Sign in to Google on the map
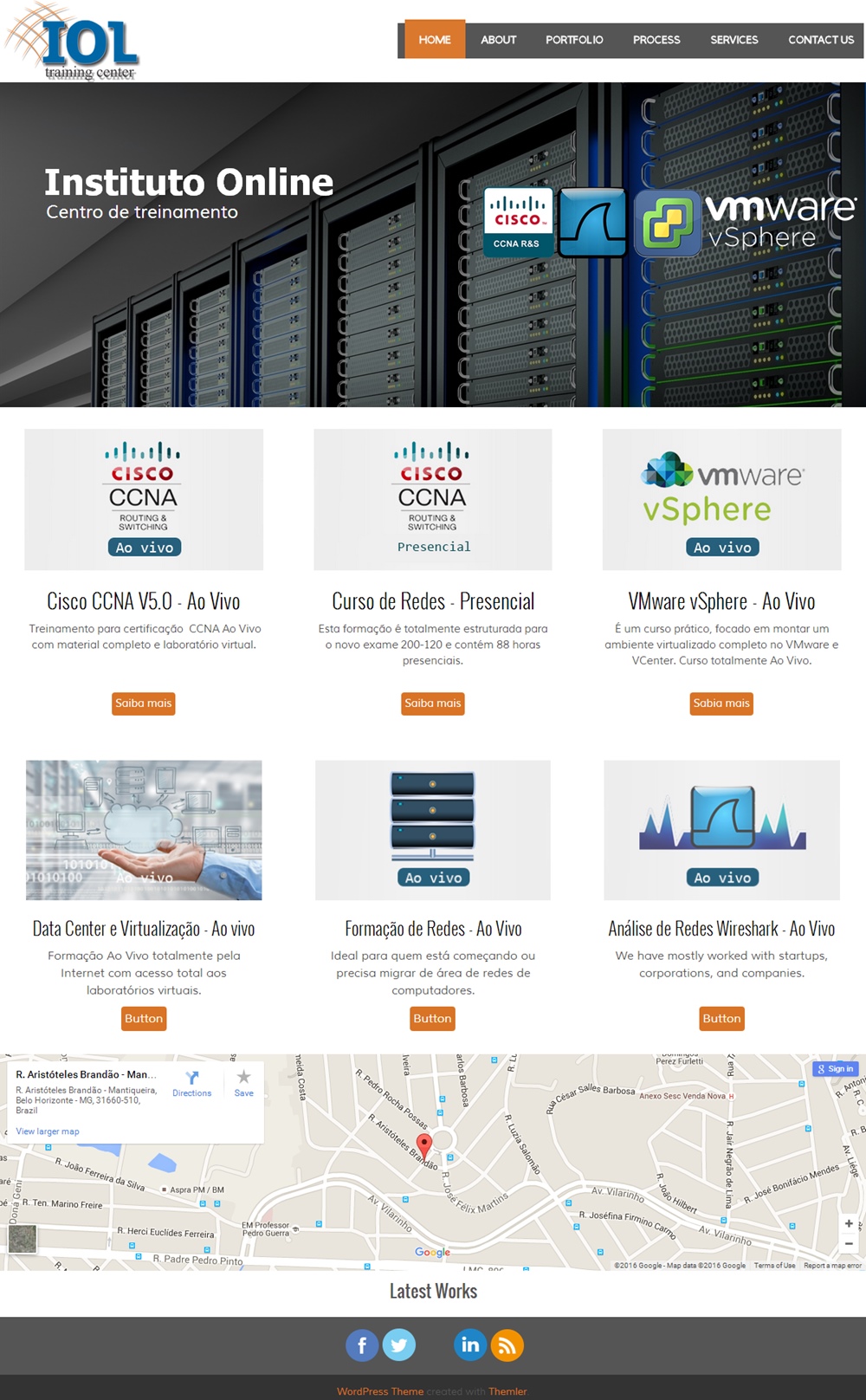 point(836,1069)
